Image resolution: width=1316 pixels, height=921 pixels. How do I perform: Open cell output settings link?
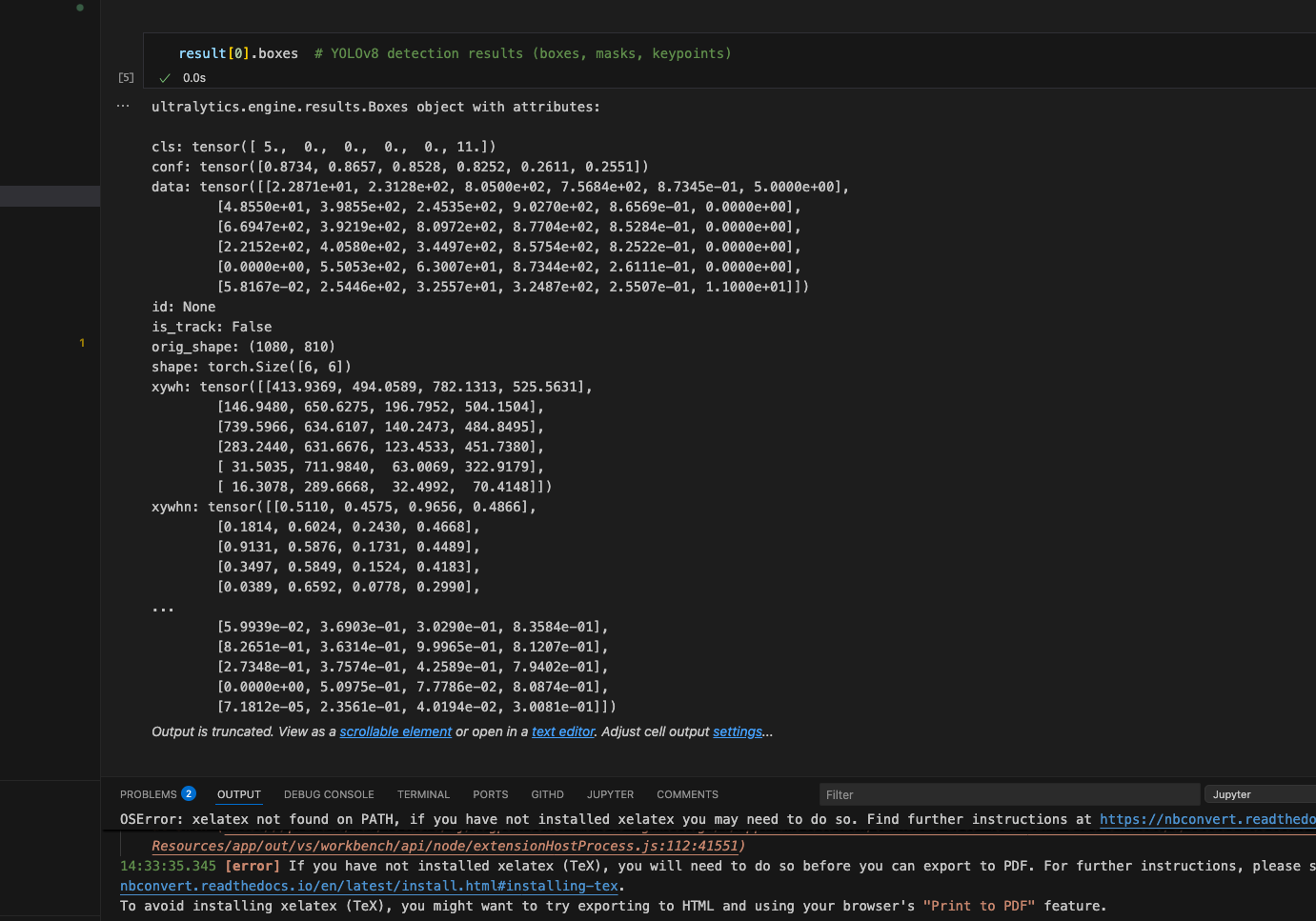tap(738, 731)
